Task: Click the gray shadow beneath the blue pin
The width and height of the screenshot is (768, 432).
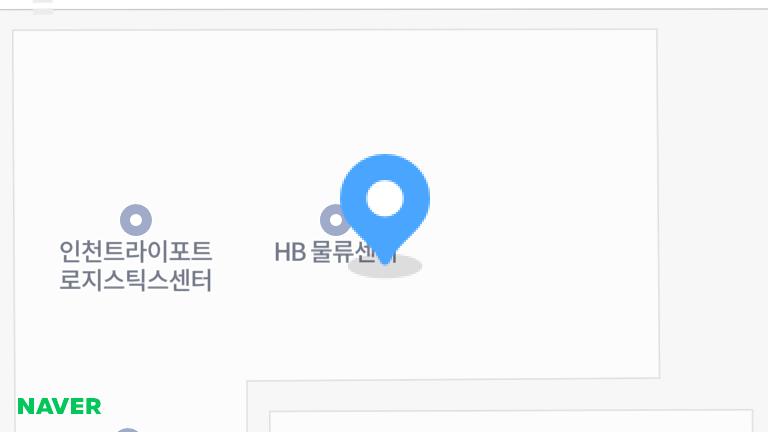Action: (x=385, y=267)
